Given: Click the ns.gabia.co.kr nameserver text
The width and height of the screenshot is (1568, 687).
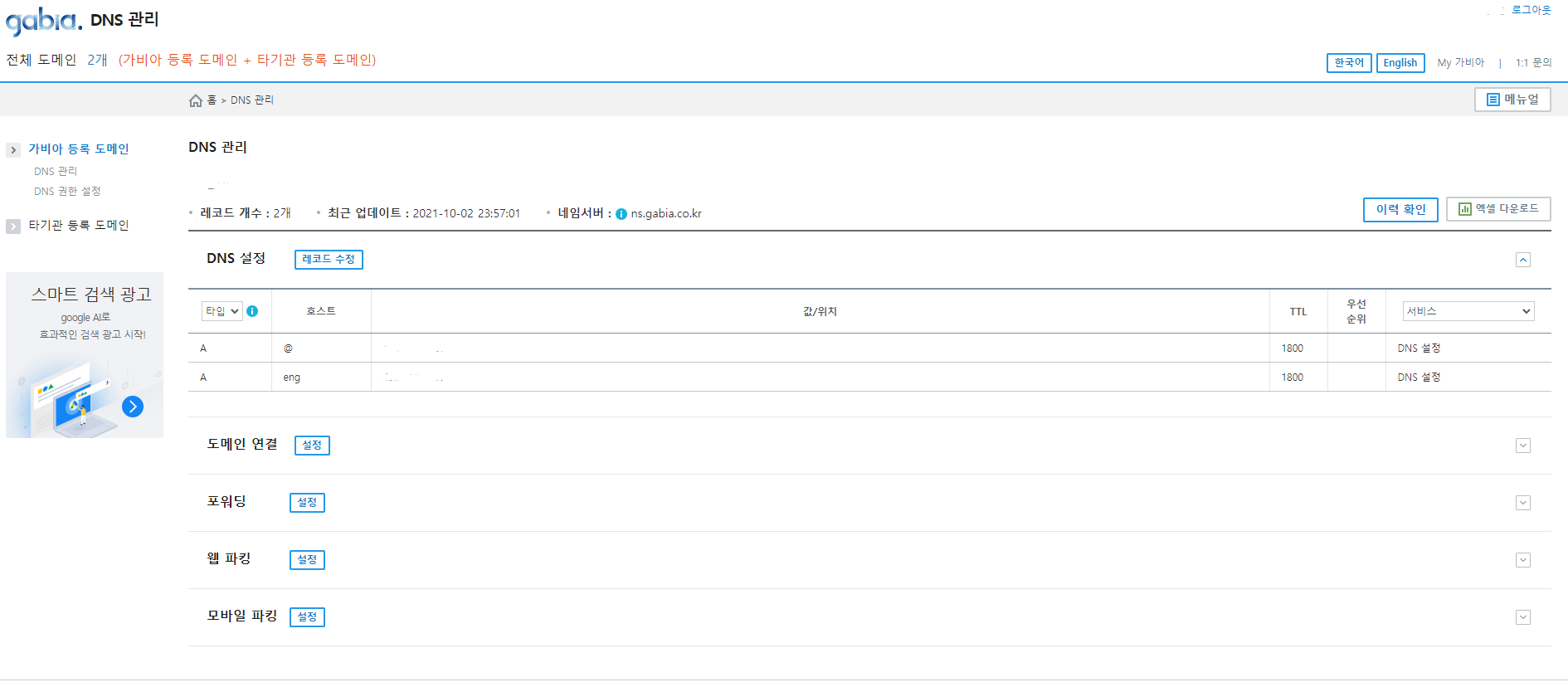Looking at the screenshot, I should click(666, 214).
